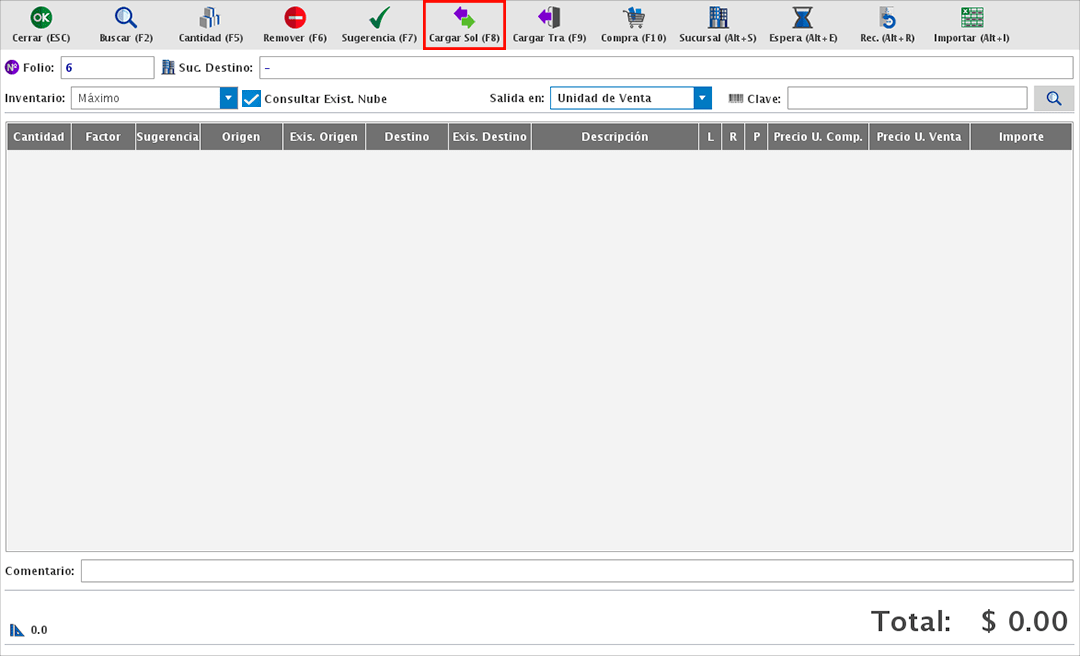Click Cargar Tra (F9) transfer icon
1080x656 pixels.
pos(549,18)
